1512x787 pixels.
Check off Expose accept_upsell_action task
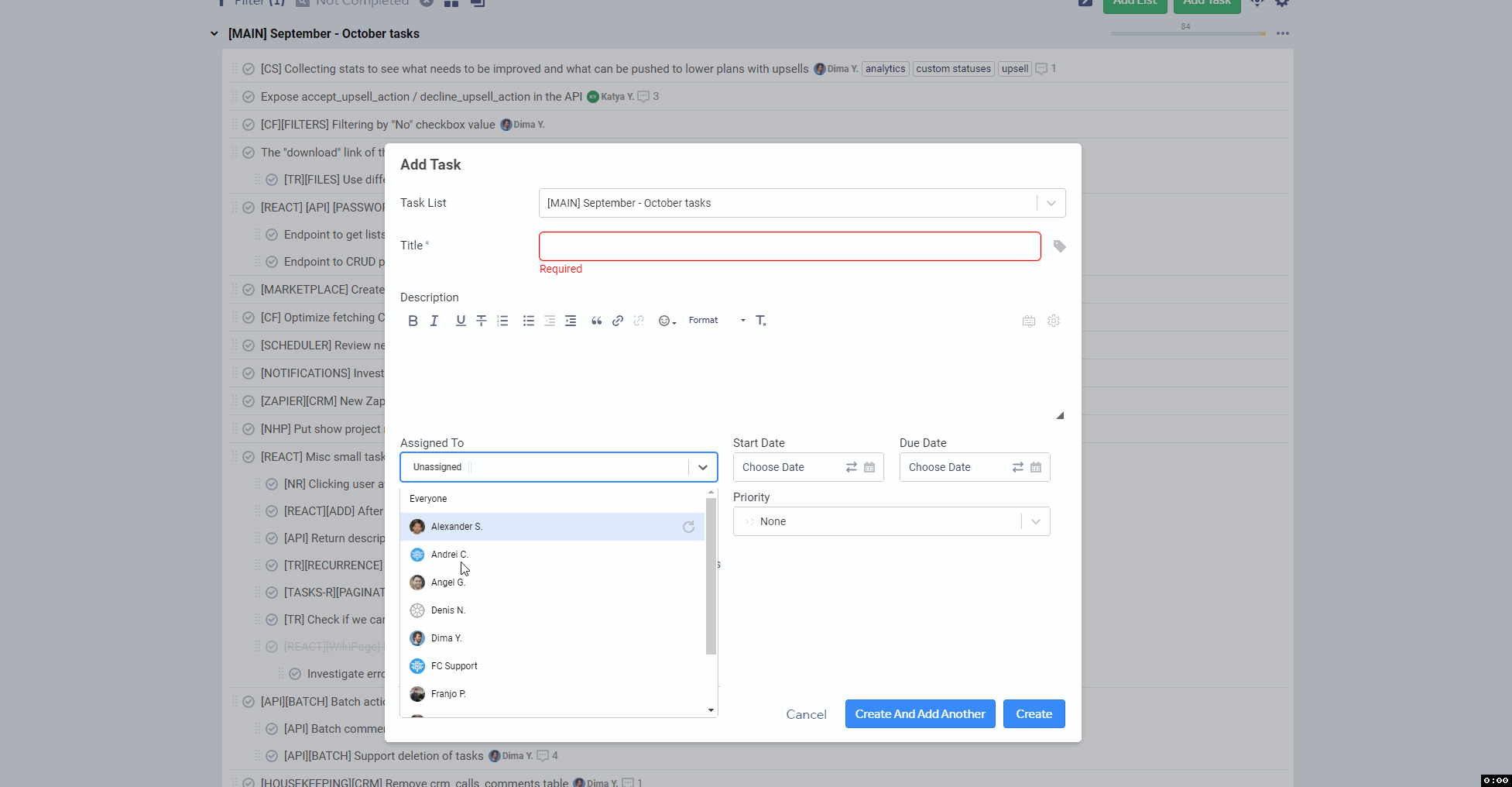coord(249,97)
